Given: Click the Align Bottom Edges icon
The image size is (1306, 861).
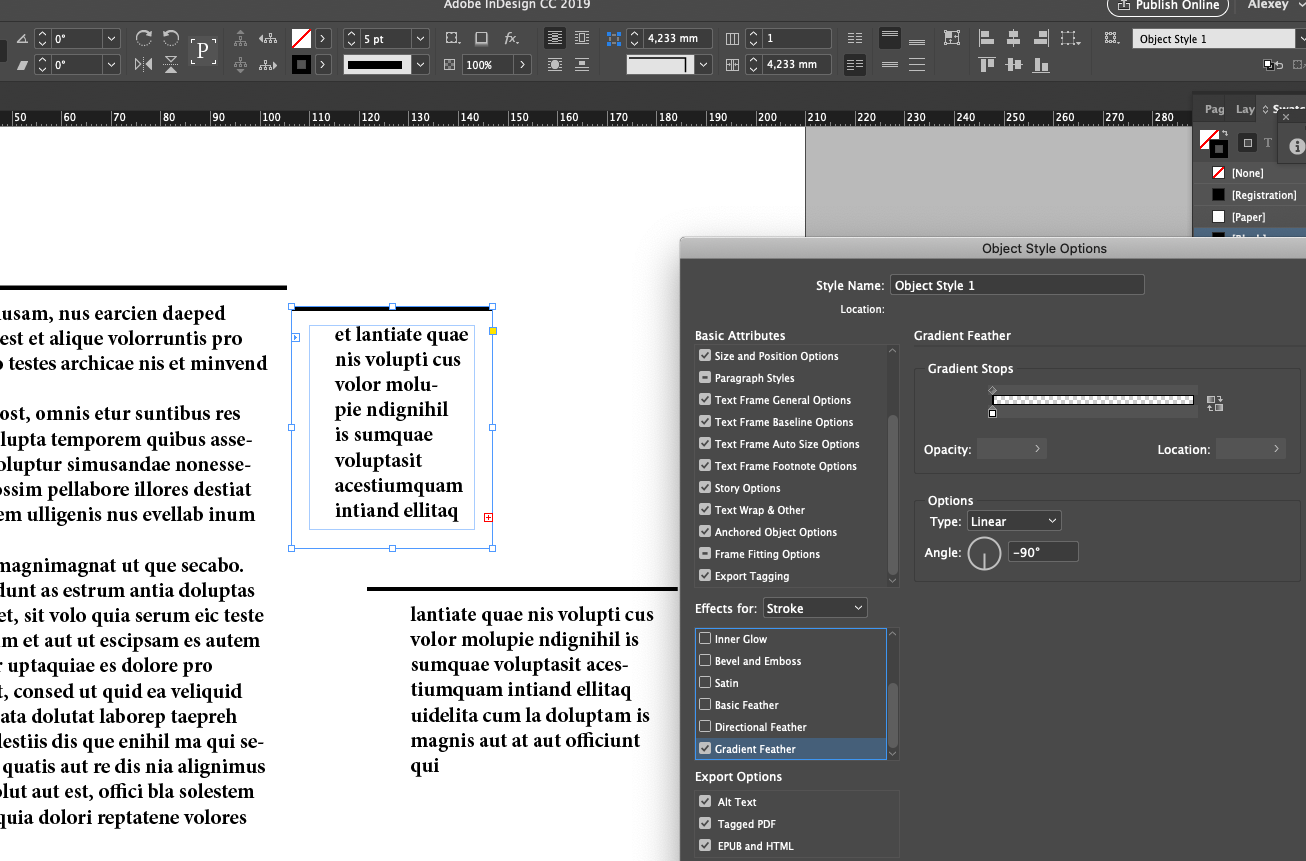Looking at the screenshot, I should pyautogui.click(x=1041, y=64).
